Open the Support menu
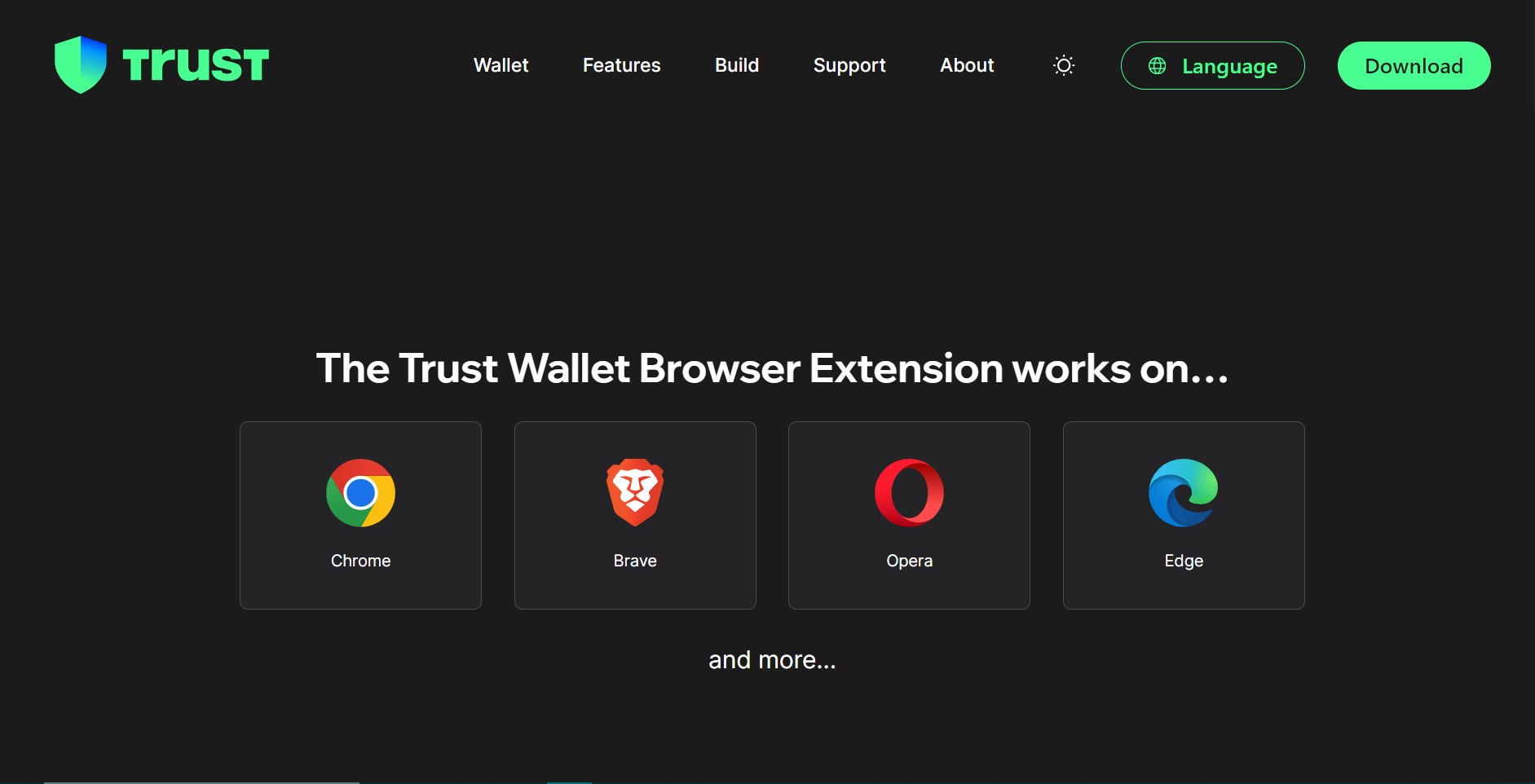1535x784 pixels. pos(849,66)
